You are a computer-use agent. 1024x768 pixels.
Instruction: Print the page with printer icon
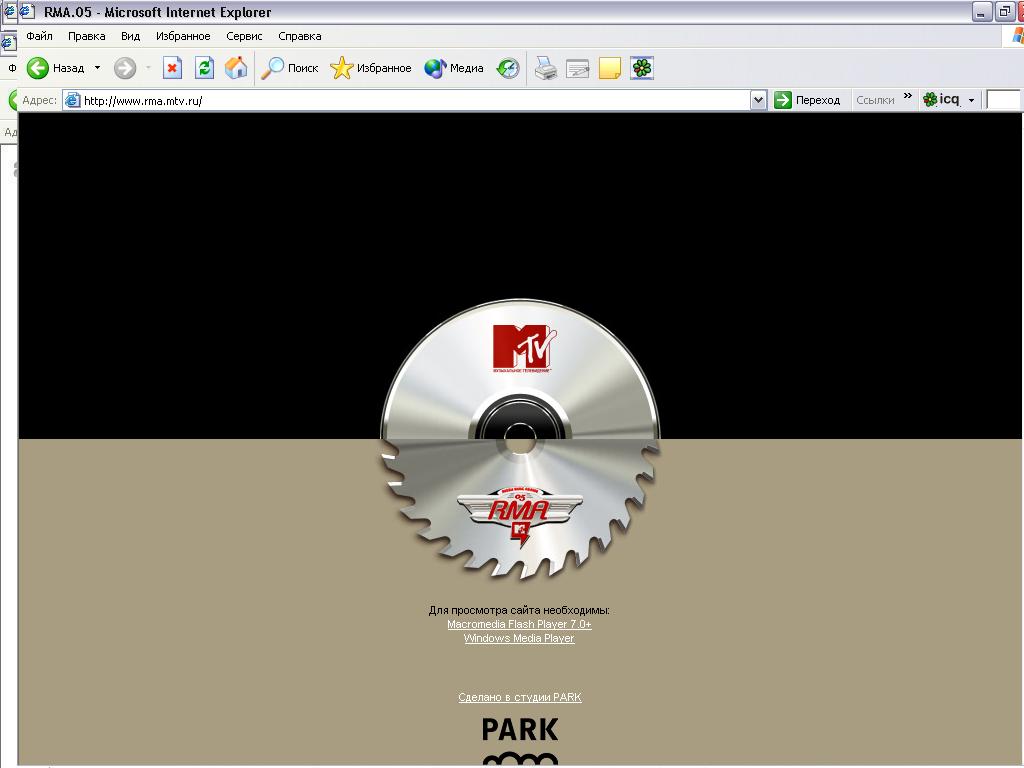point(545,68)
